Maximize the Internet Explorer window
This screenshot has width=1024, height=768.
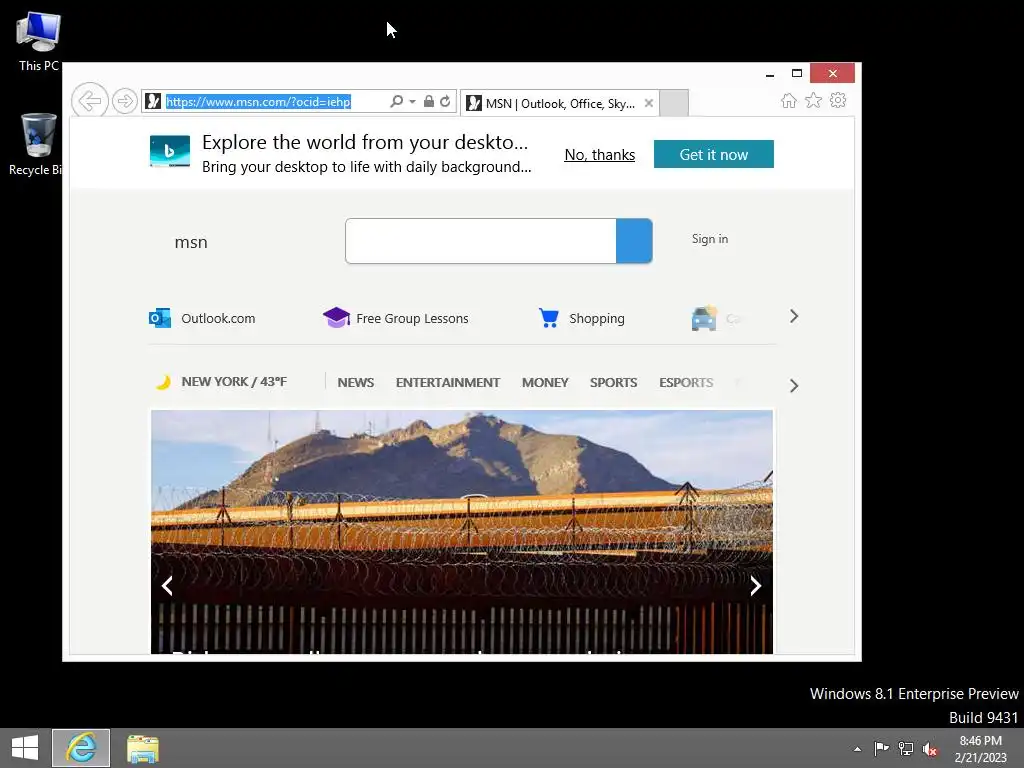(x=797, y=73)
